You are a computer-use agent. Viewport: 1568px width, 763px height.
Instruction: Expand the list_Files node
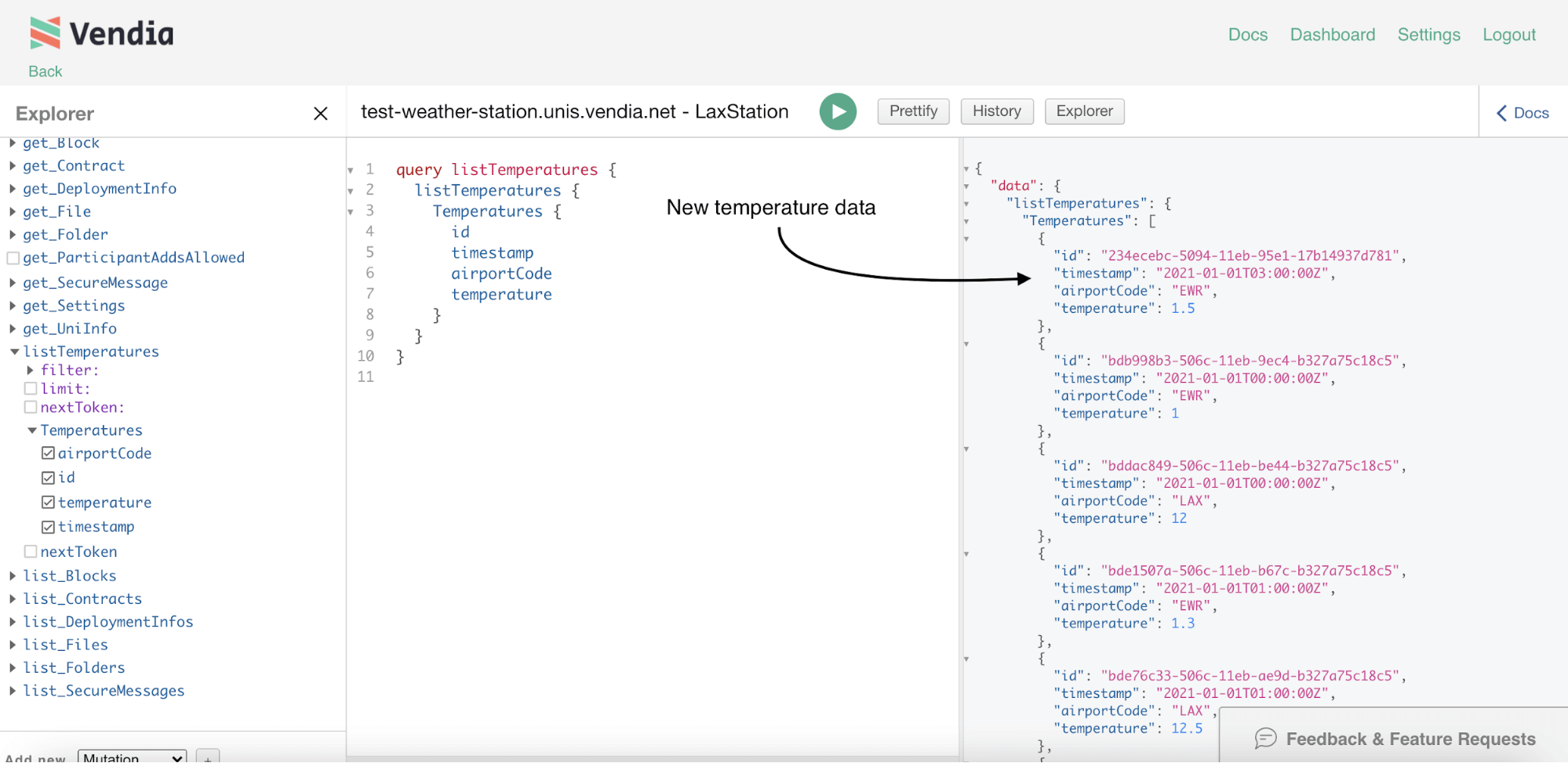pyautogui.click(x=13, y=645)
